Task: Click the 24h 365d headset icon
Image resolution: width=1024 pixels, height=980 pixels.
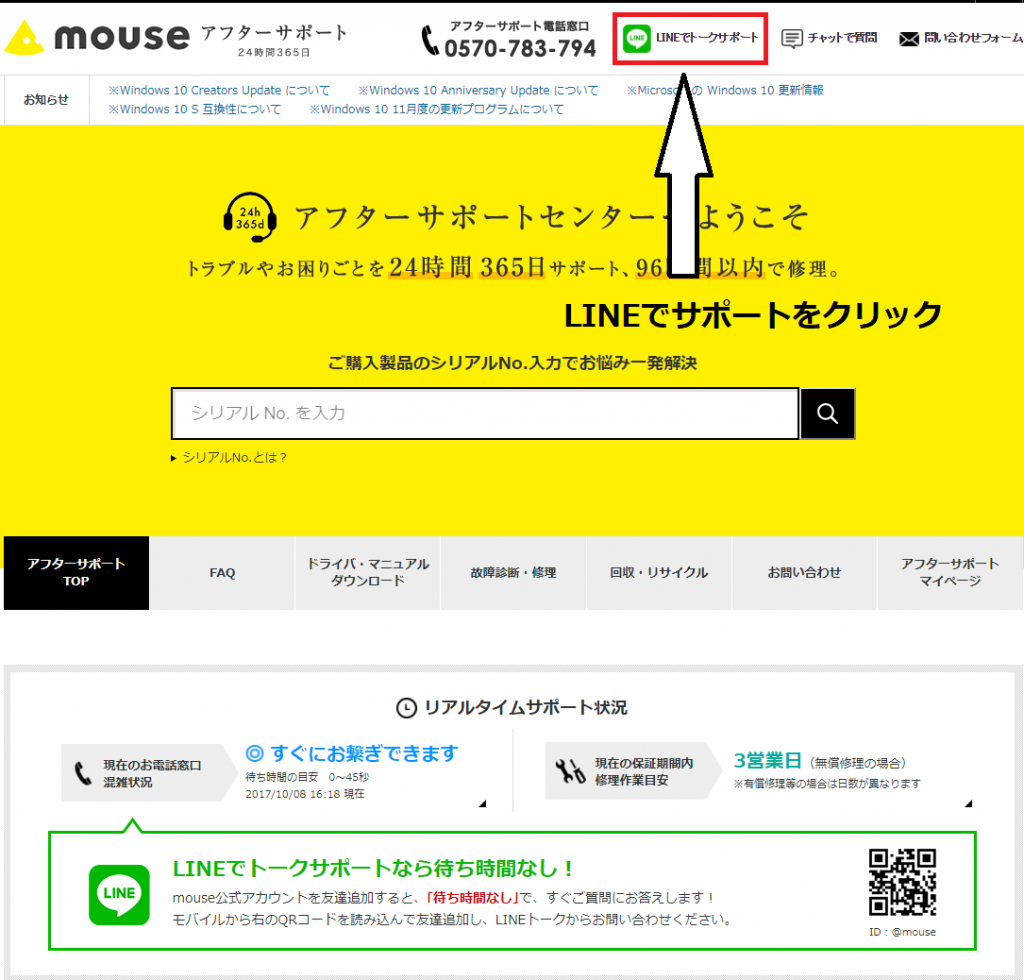Action: (249, 217)
